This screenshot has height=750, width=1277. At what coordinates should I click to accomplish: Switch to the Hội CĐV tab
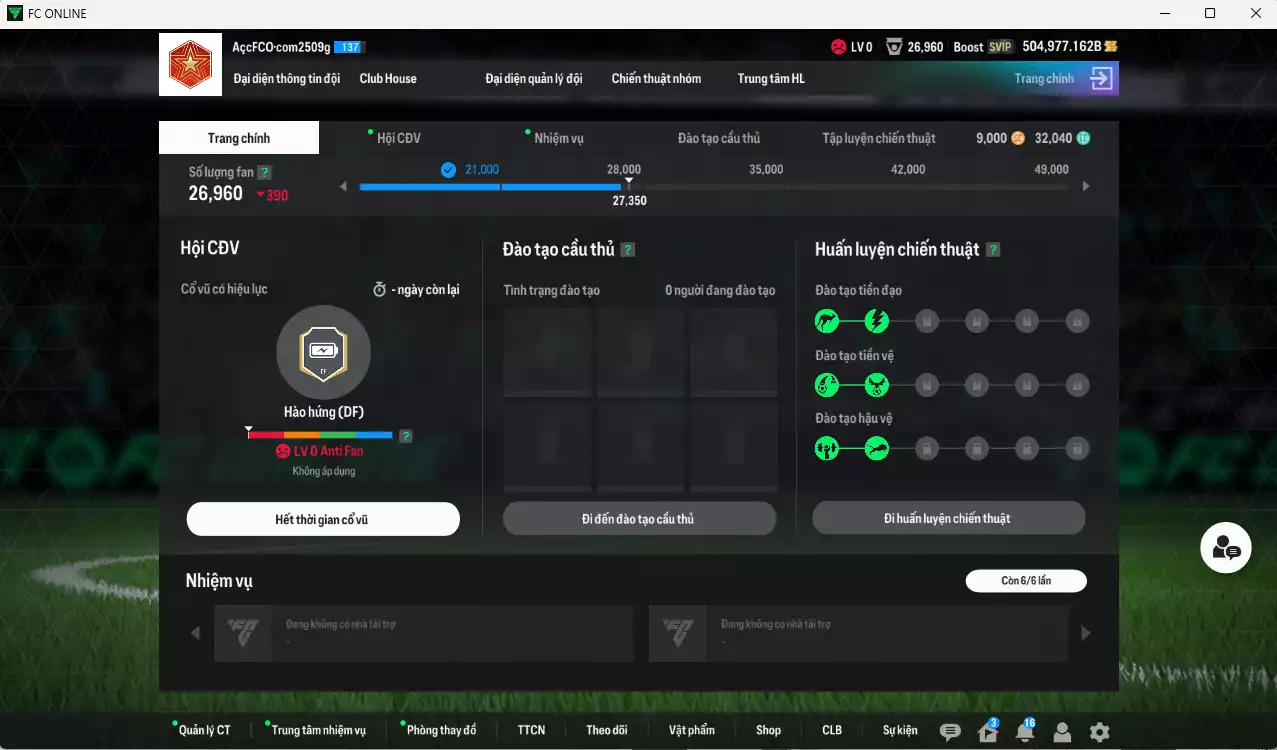(398, 138)
